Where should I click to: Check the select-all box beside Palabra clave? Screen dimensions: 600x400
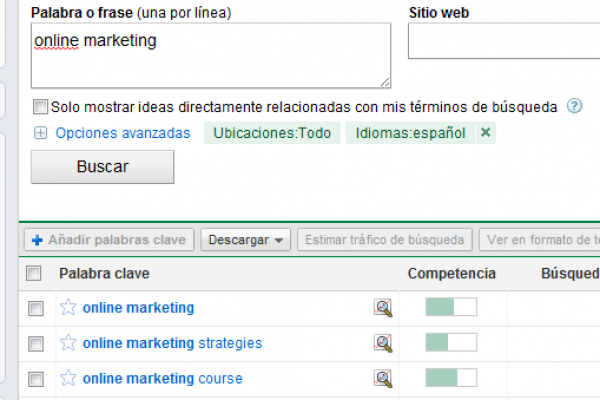pos(34,273)
